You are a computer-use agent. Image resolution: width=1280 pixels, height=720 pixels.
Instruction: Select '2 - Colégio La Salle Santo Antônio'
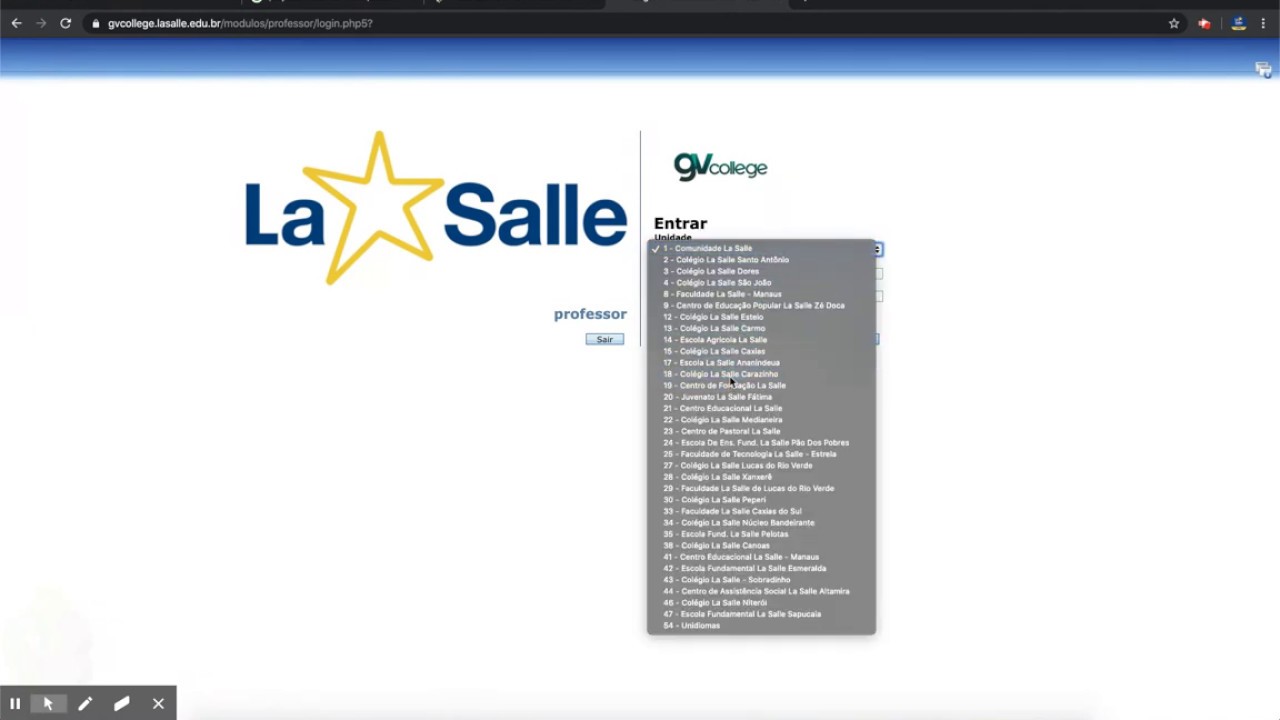click(x=761, y=260)
